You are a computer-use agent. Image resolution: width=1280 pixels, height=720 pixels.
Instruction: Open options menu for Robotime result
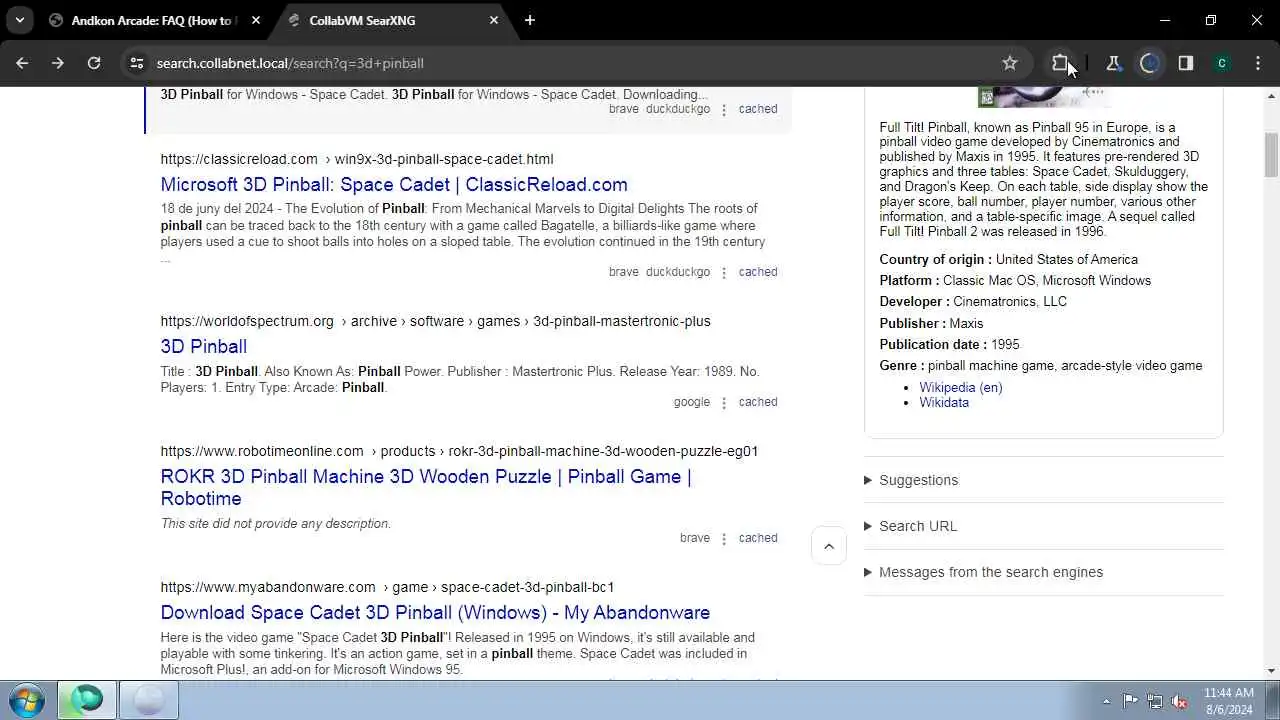(x=724, y=539)
